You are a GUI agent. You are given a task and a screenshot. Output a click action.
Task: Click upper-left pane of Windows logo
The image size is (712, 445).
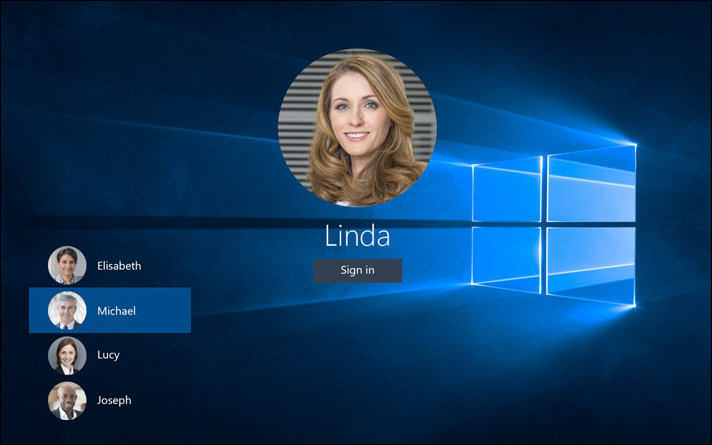[507, 192]
